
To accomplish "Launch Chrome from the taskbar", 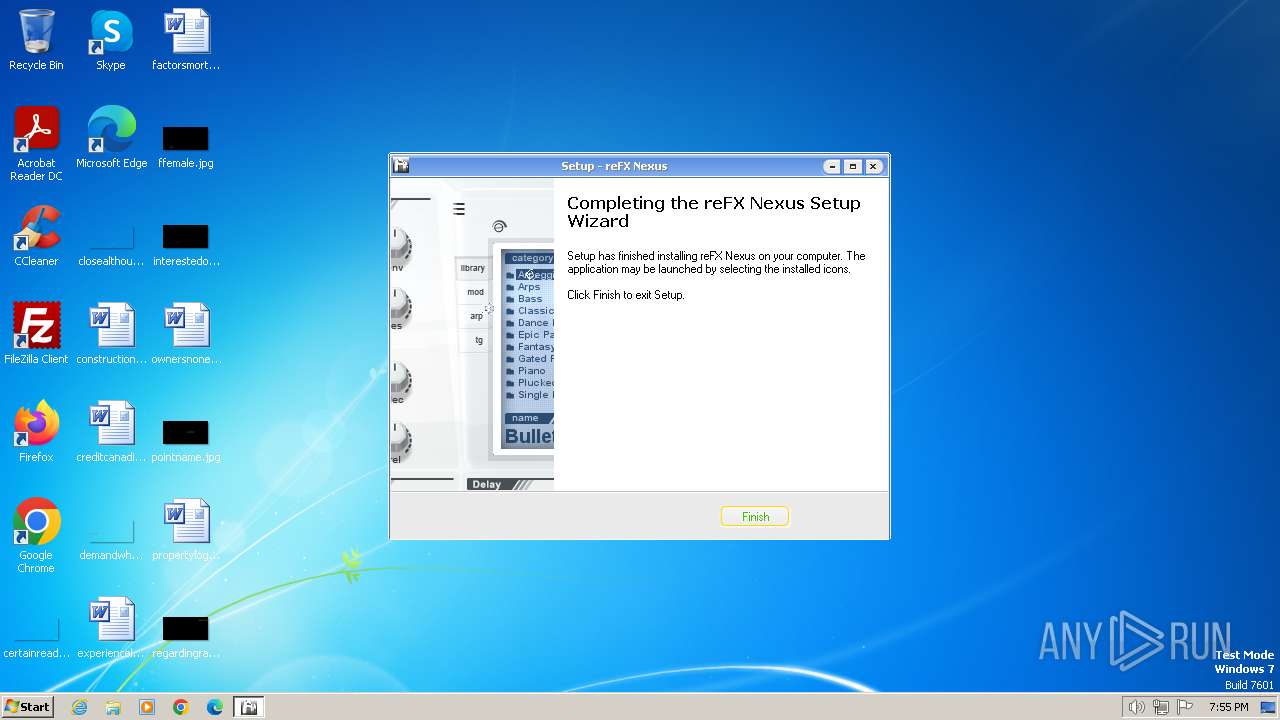I will tap(181, 707).
